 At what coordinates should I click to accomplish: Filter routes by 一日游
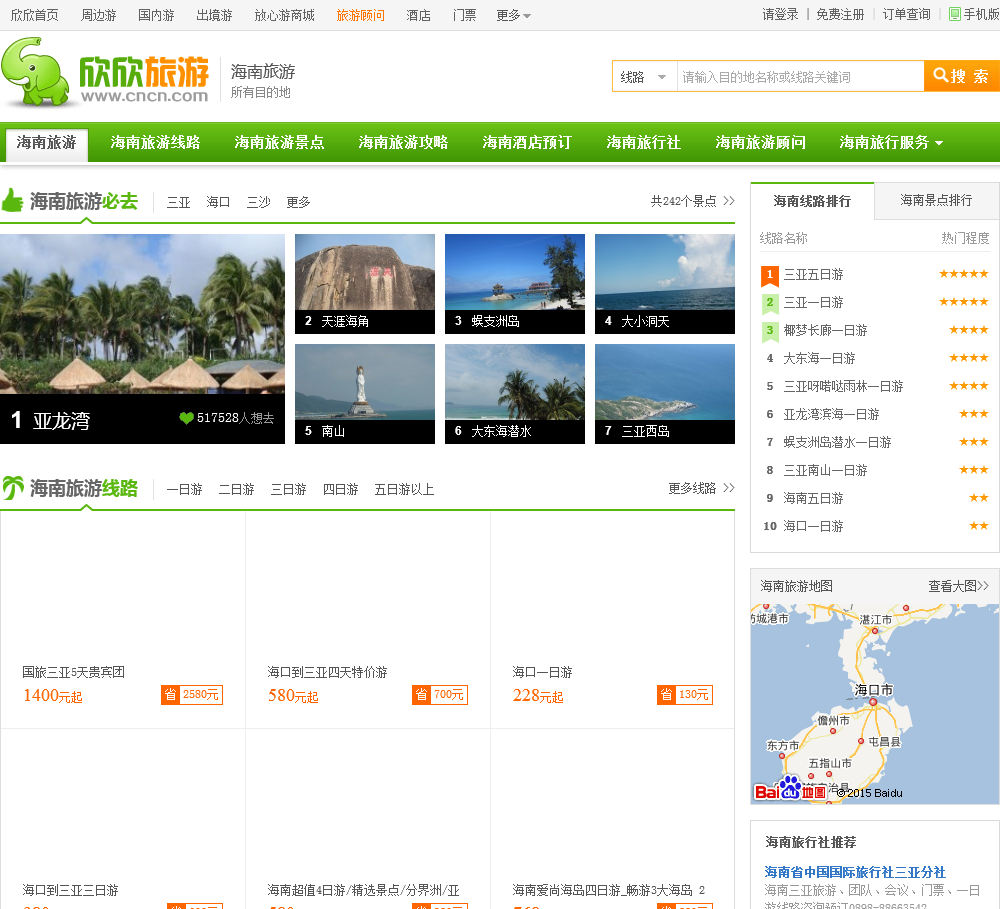[x=184, y=489]
